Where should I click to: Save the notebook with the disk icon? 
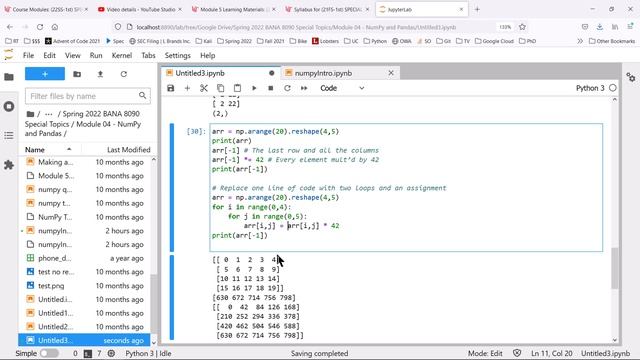[x=171, y=88]
